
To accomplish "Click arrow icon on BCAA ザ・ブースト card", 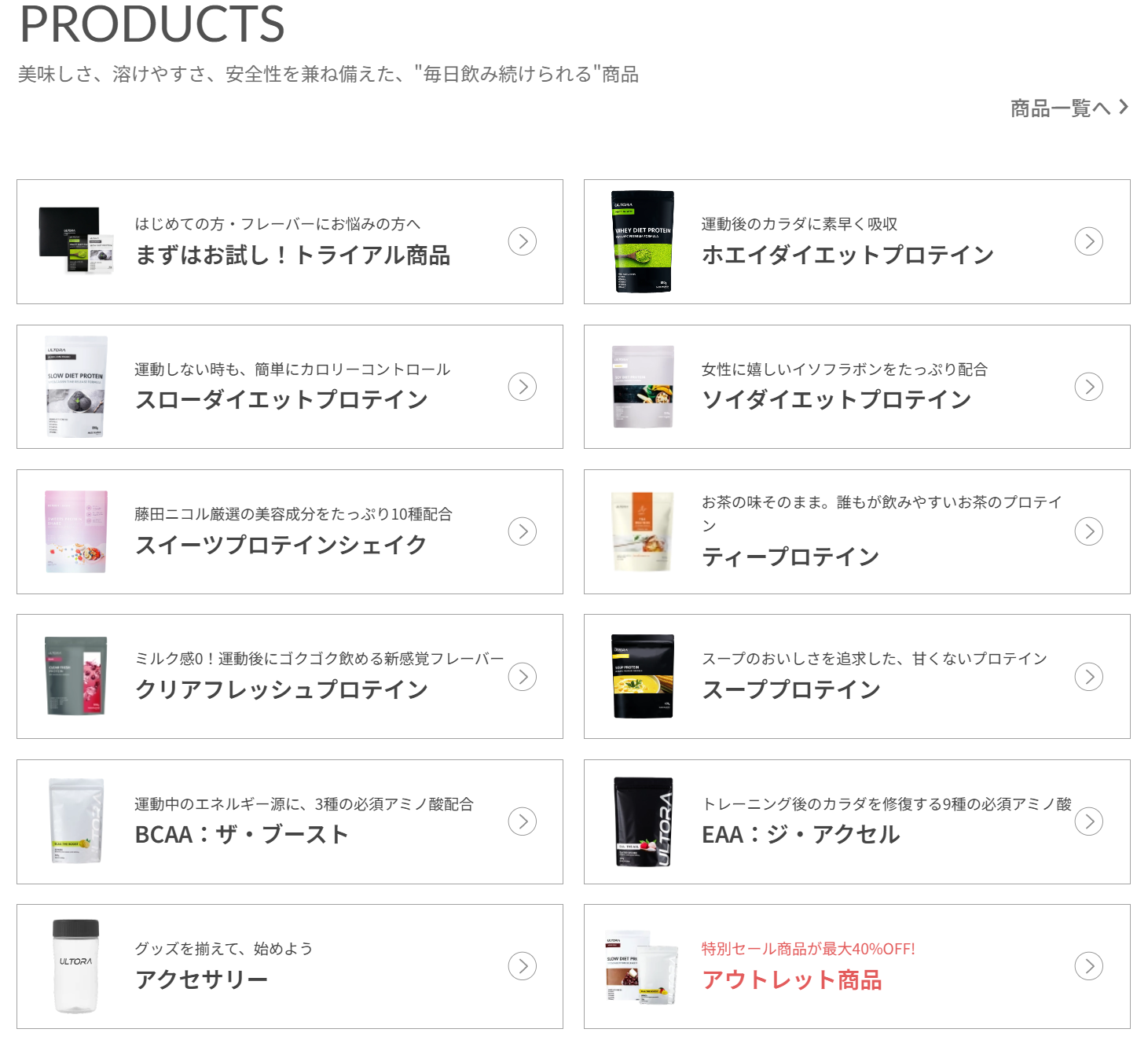I will click(523, 821).
